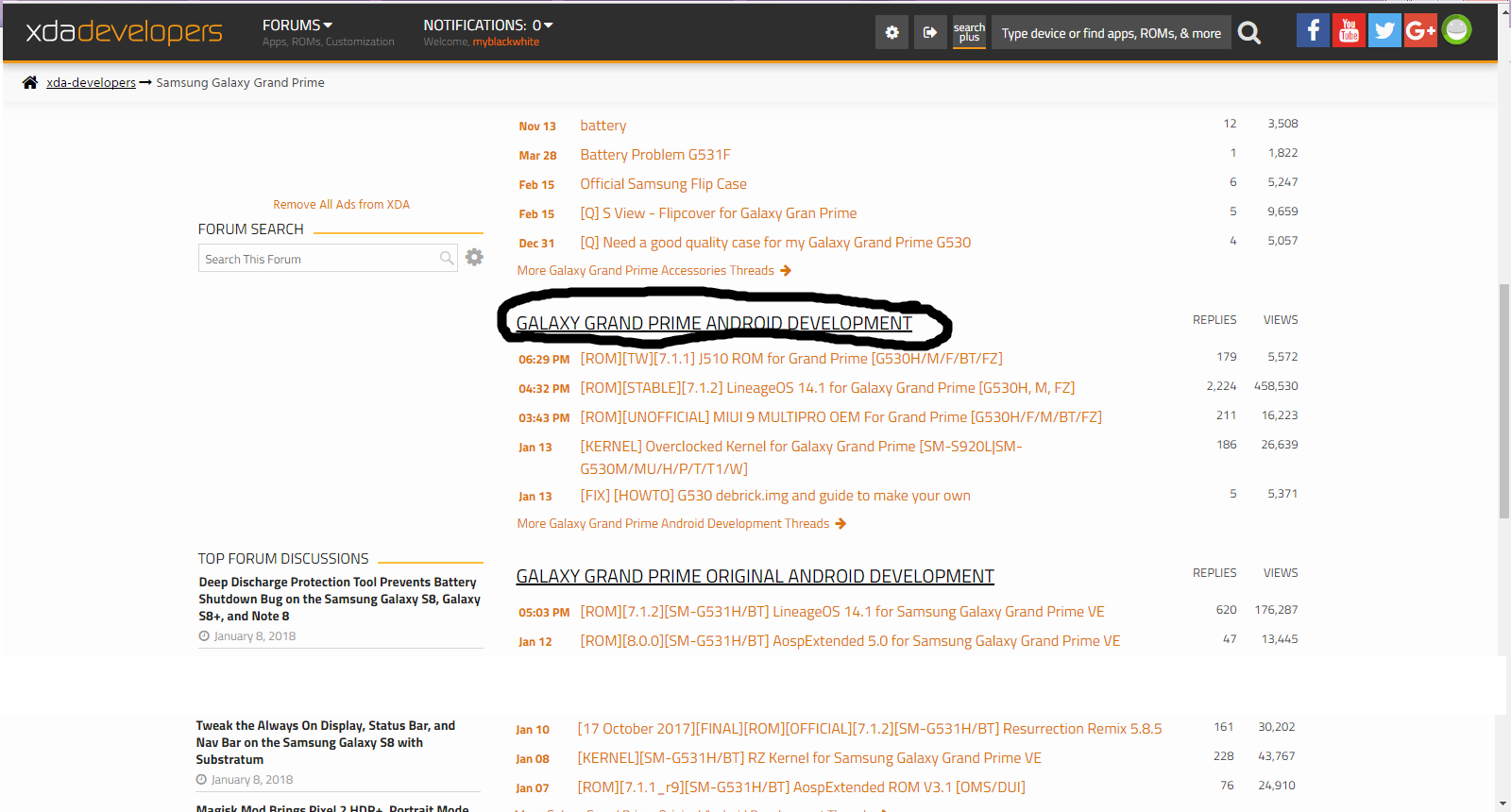Open AospExtended ROM V3.1 thread
1511x812 pixels.
coord(801,787)
